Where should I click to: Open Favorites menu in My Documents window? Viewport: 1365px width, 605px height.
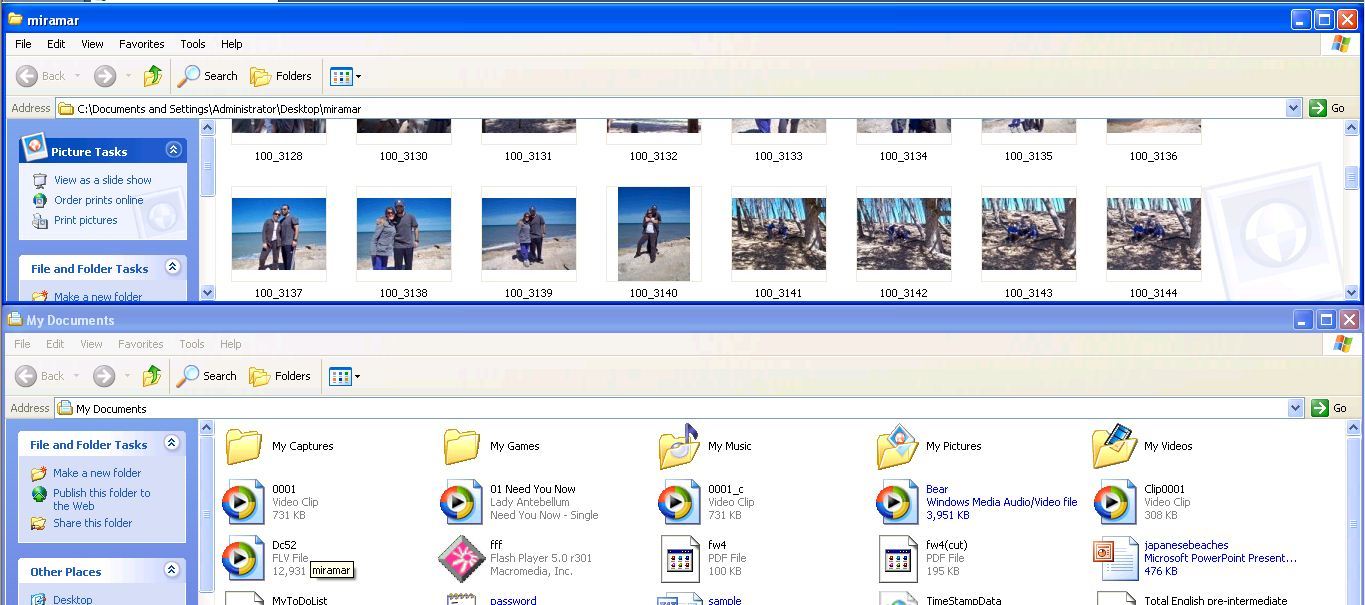(141, 344)
